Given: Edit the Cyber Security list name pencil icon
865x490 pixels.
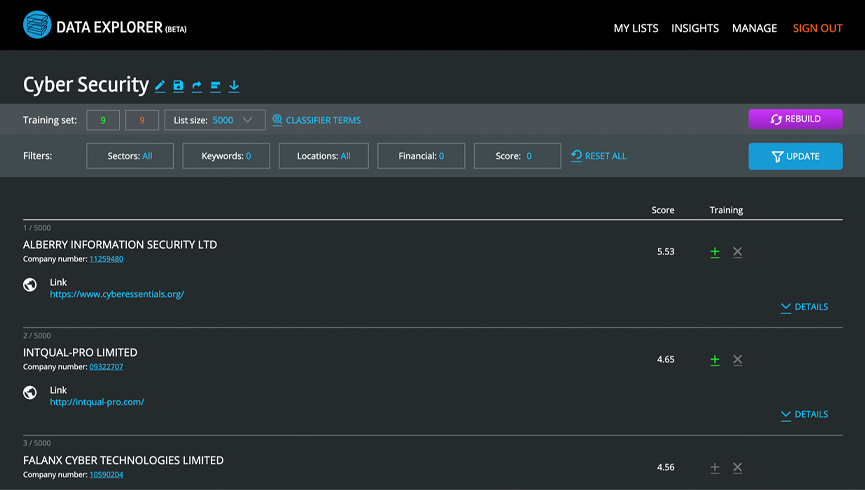Looking at the screenshot, I should tap(160, 86).
